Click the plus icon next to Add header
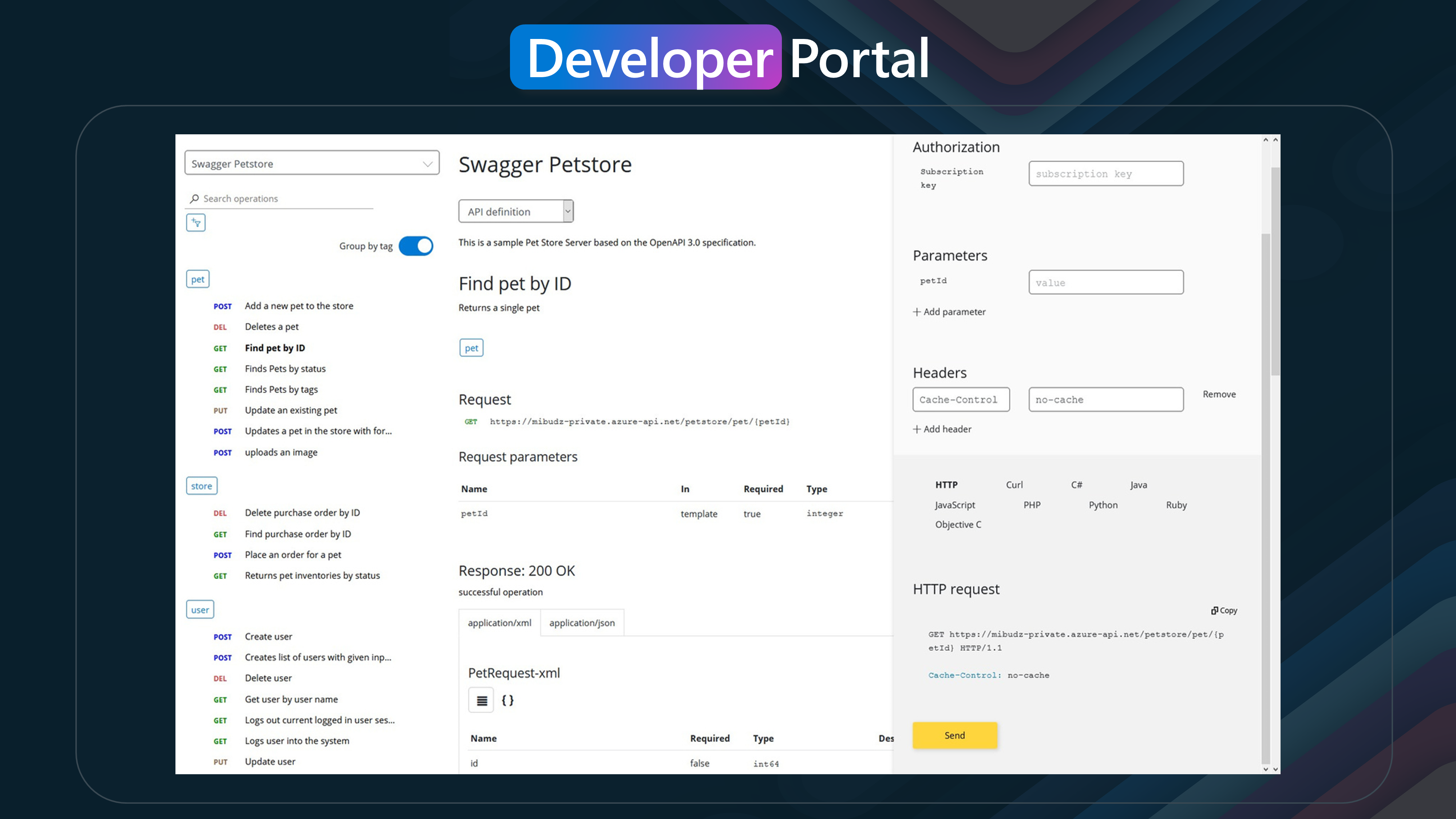Viewport: 1456px width, 819px height. point(917,430)
